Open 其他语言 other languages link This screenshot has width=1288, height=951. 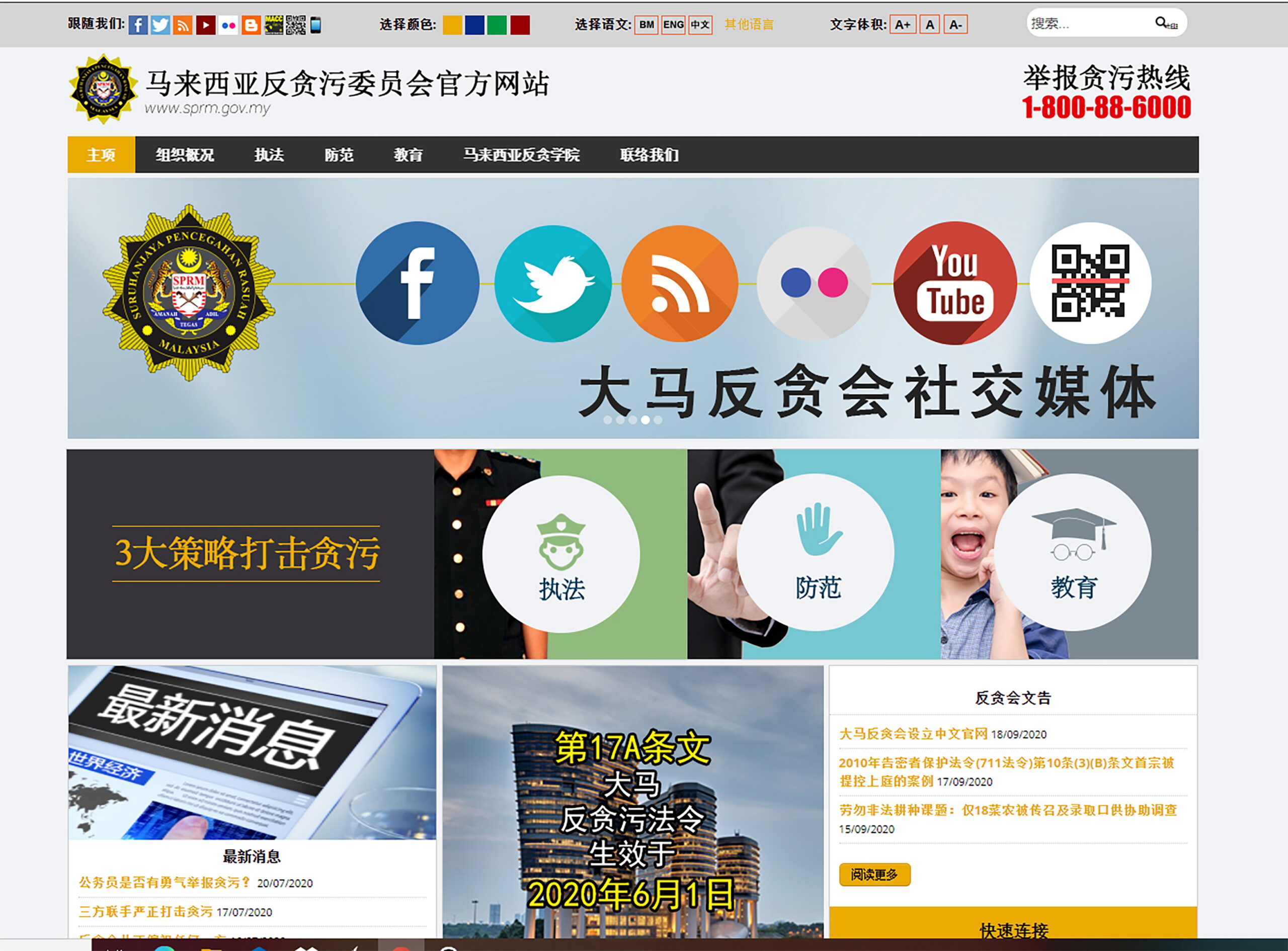click(749, 24)
